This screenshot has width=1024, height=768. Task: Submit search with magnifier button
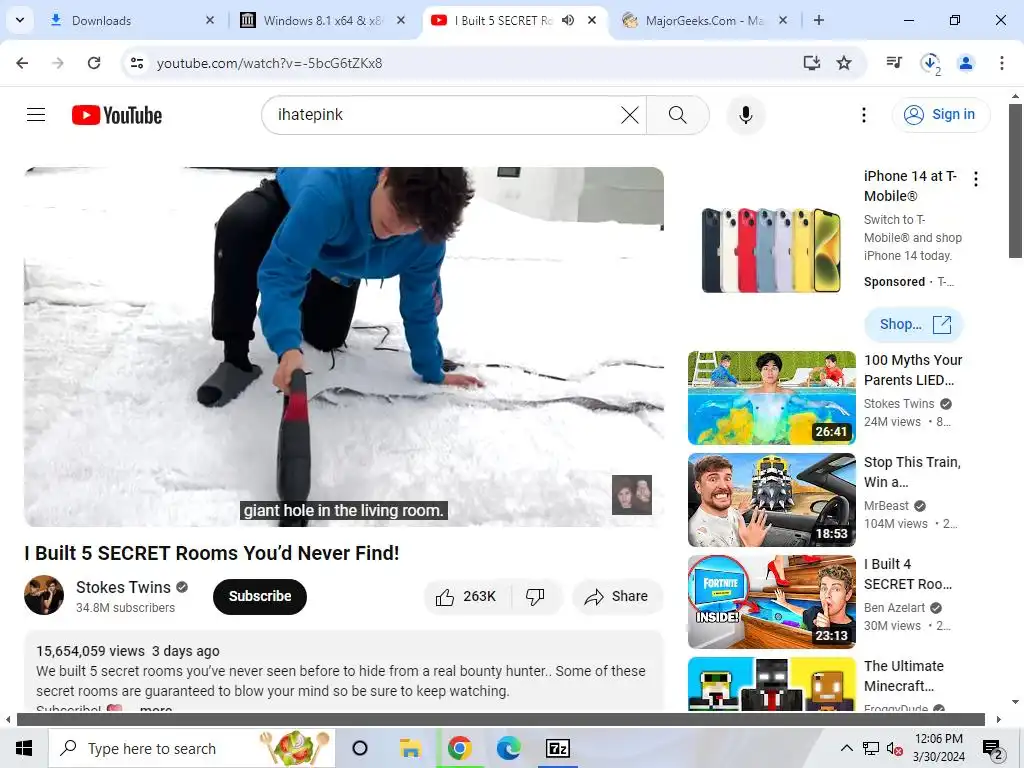678,115
